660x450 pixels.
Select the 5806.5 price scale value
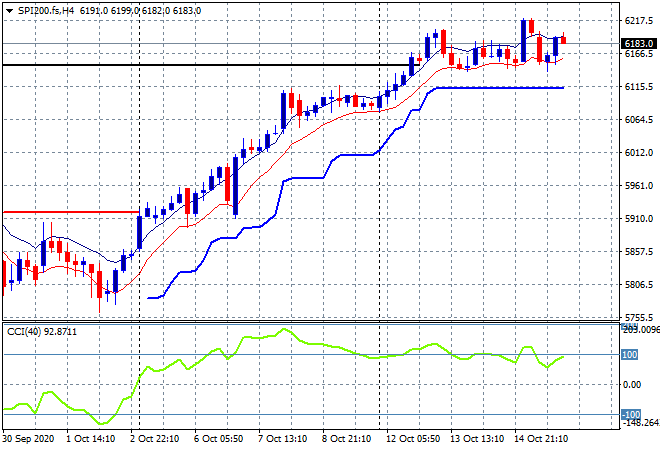pyautogui.click(x=639, y=285)
